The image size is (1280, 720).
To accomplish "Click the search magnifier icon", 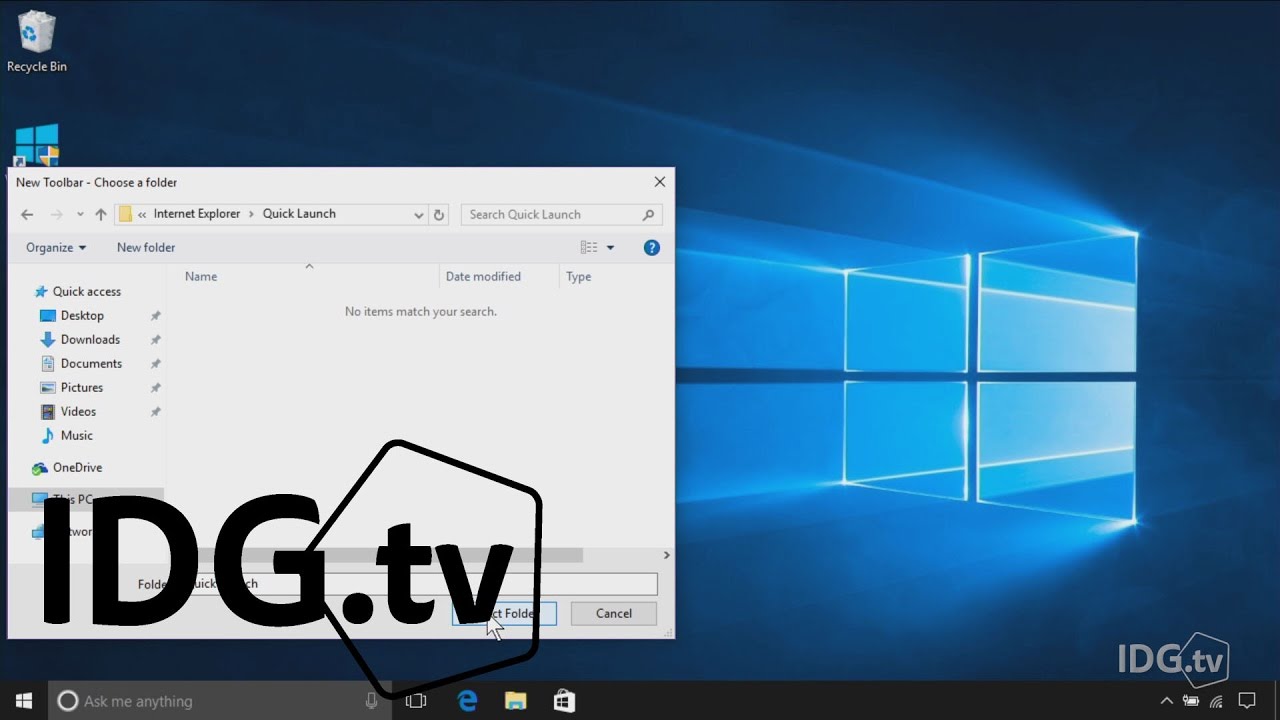I will (x=648, y=214).
